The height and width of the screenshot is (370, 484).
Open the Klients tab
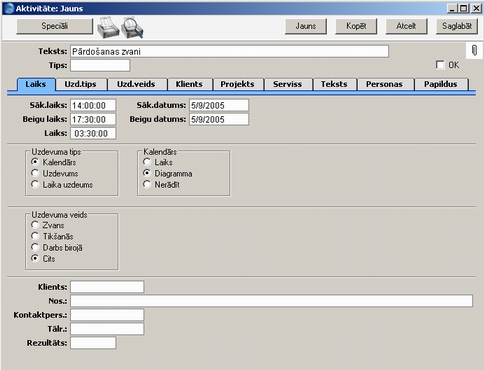coord(189,84)
